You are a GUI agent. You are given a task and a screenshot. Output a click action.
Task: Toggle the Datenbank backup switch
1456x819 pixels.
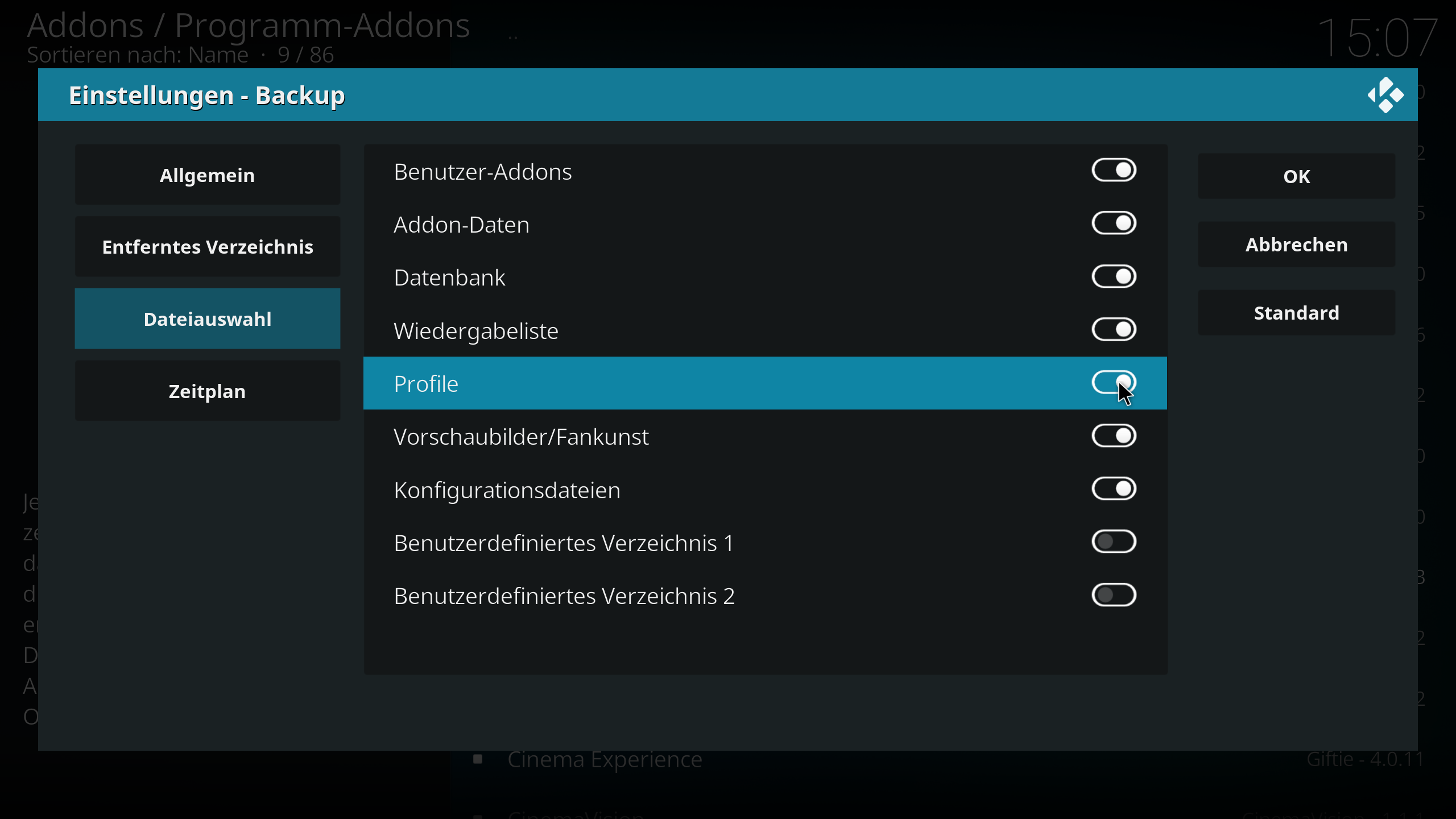pos(1114,277)
